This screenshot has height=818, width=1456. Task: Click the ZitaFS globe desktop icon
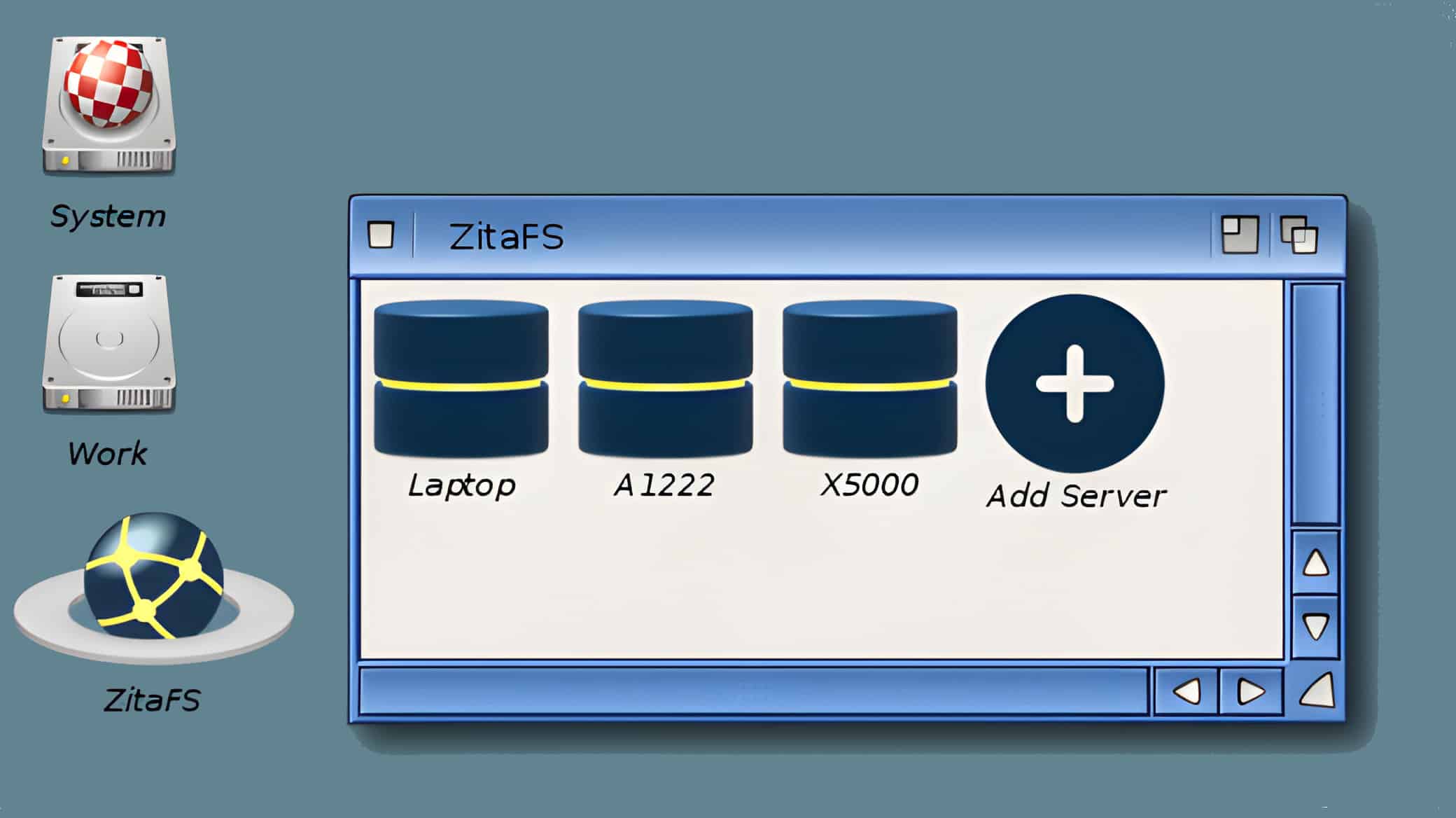point(154,588)
